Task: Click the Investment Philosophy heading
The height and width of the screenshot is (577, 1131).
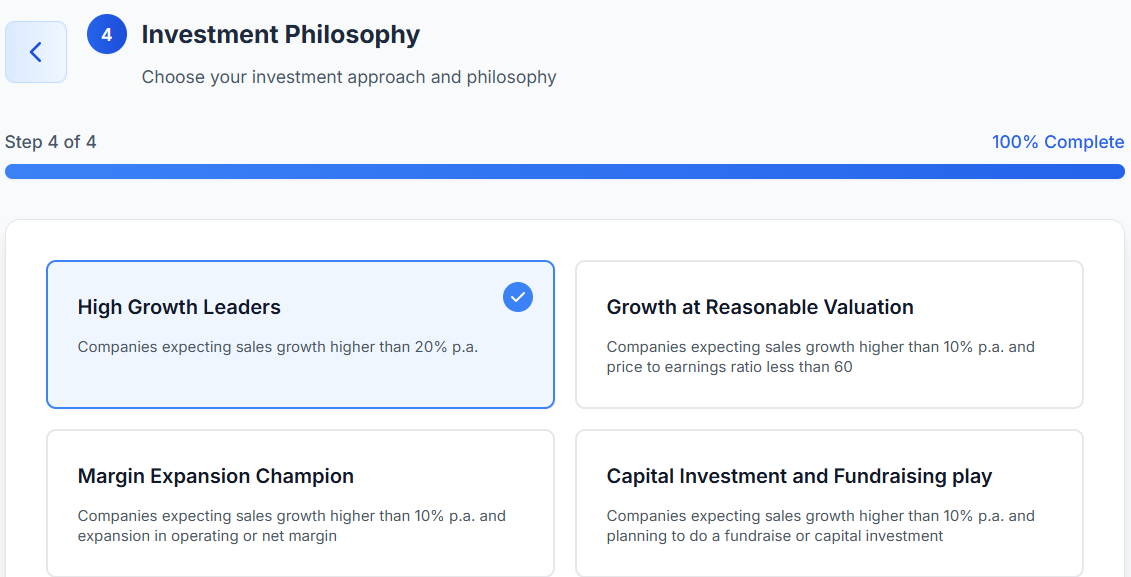Action: tap(281, 35)
